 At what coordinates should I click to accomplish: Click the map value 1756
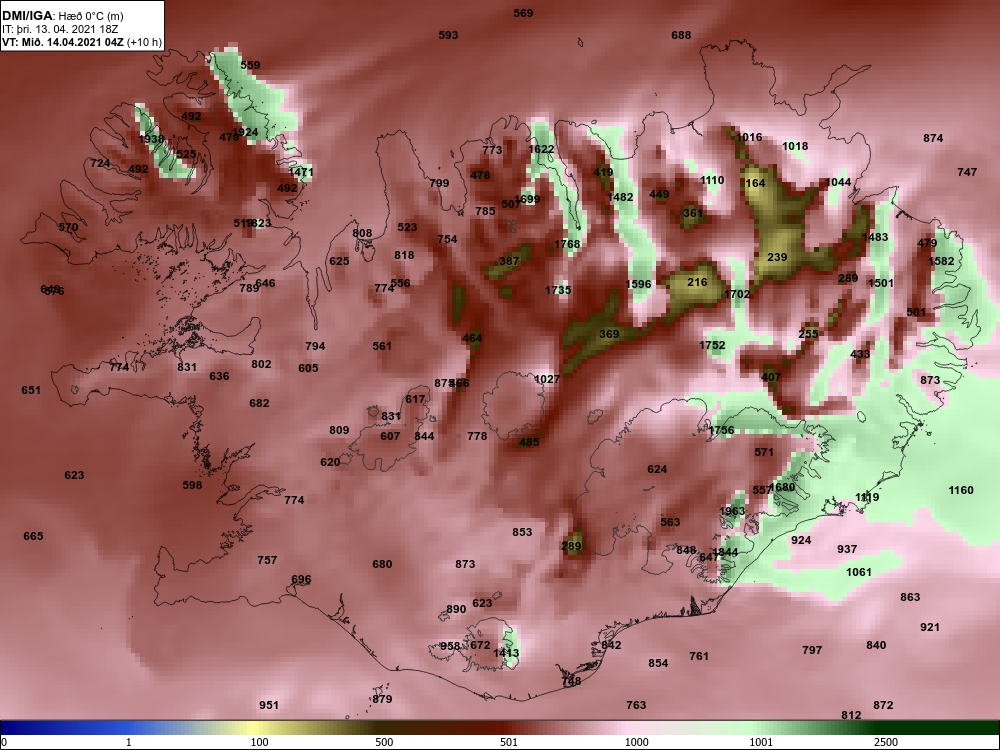[x=721, y=430]
